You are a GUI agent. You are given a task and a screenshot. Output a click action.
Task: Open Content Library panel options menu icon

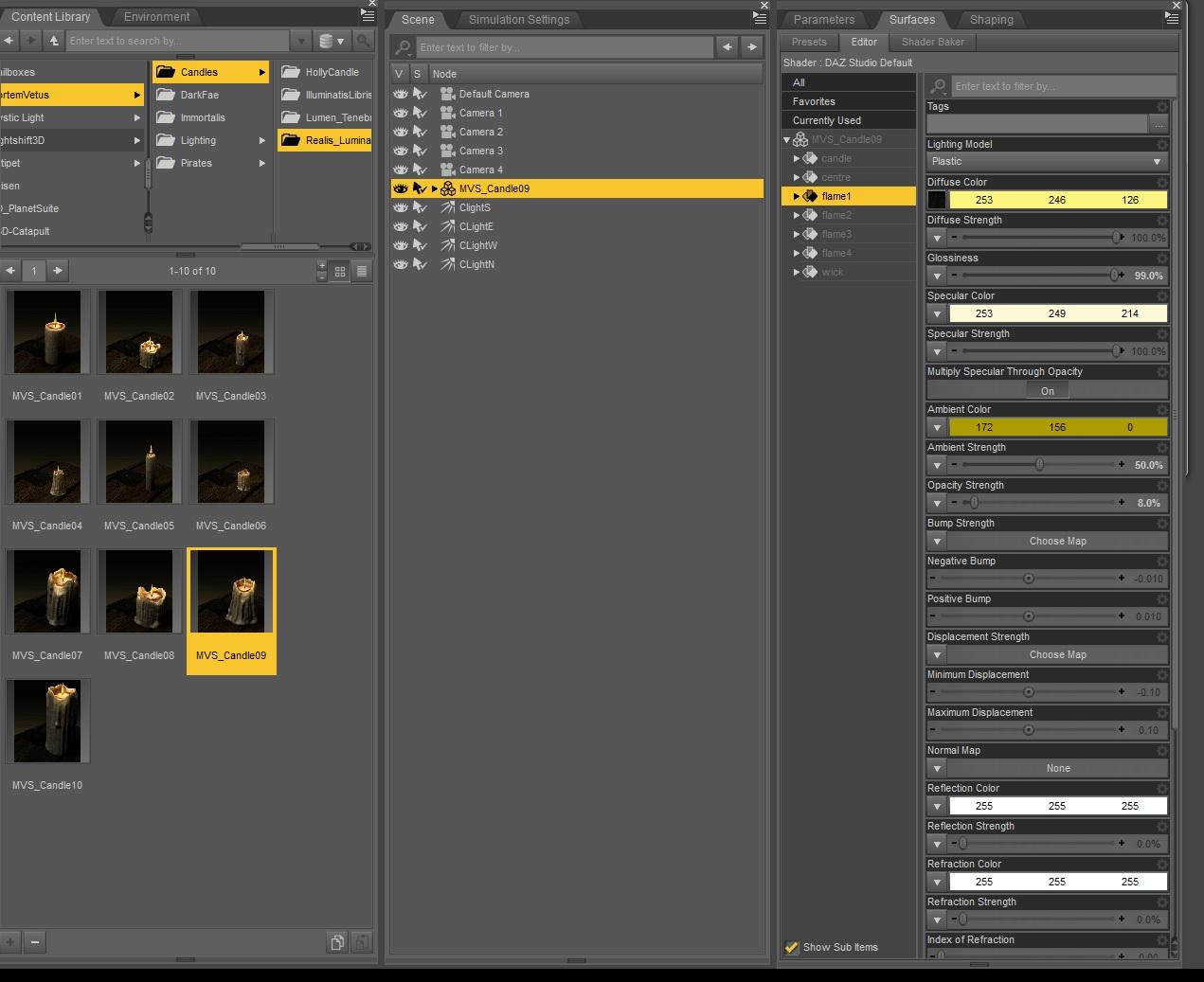tap(368, 16)
